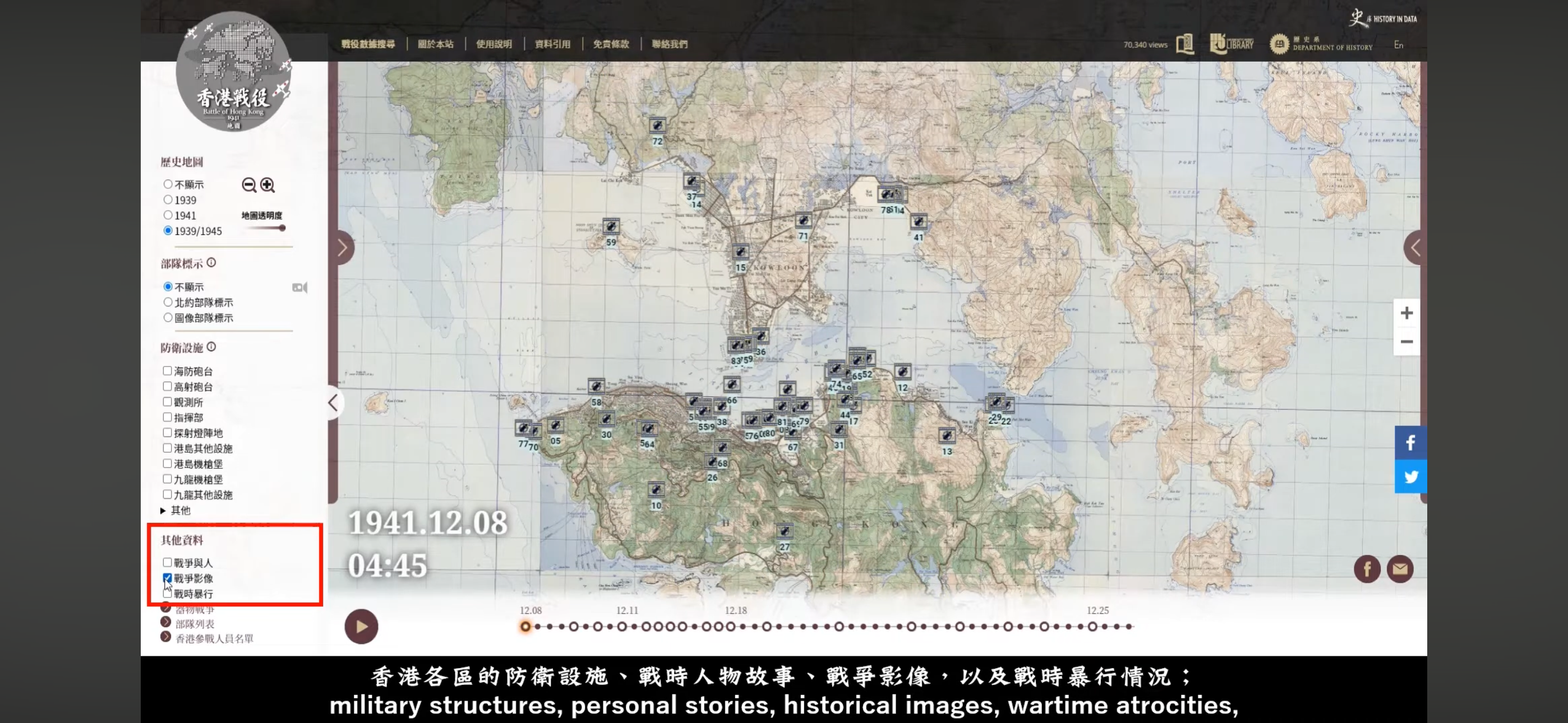Click the round email envelope icon
The image size is (1568, 723).
point(1399,569)
